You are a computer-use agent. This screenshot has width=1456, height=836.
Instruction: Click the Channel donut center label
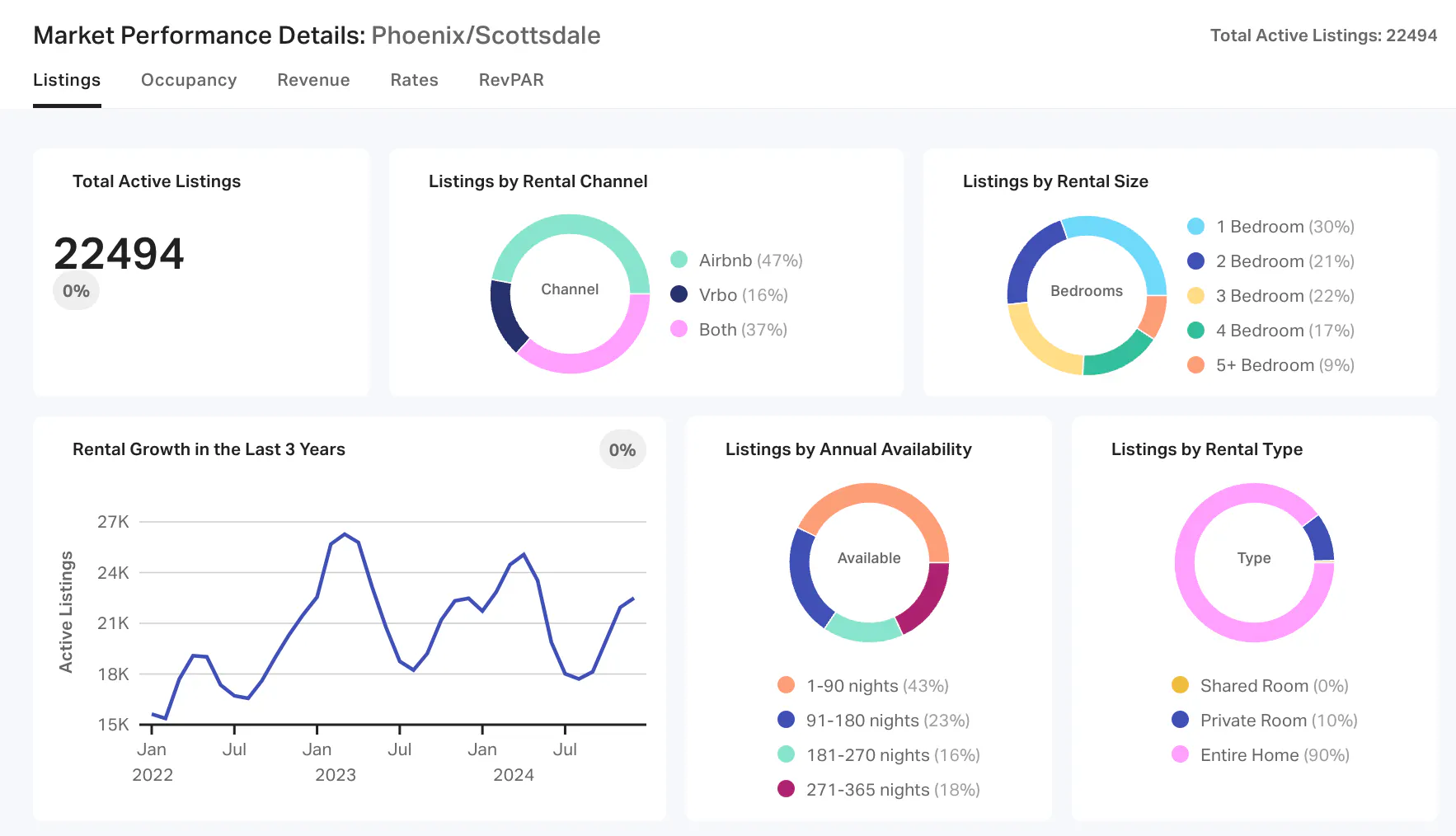point(570,289)
